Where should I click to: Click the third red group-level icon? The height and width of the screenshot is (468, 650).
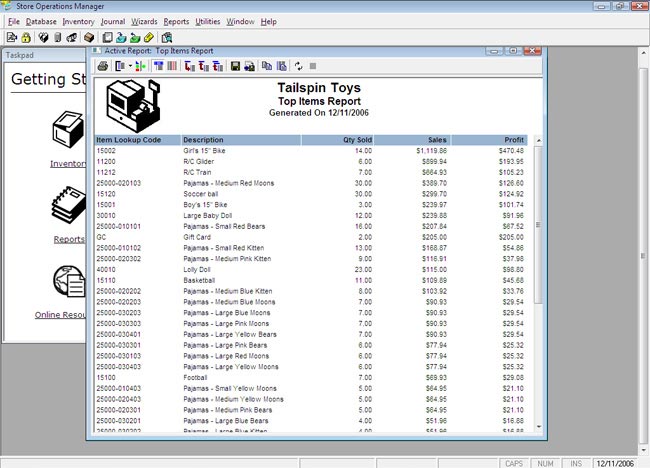(218, 66)
